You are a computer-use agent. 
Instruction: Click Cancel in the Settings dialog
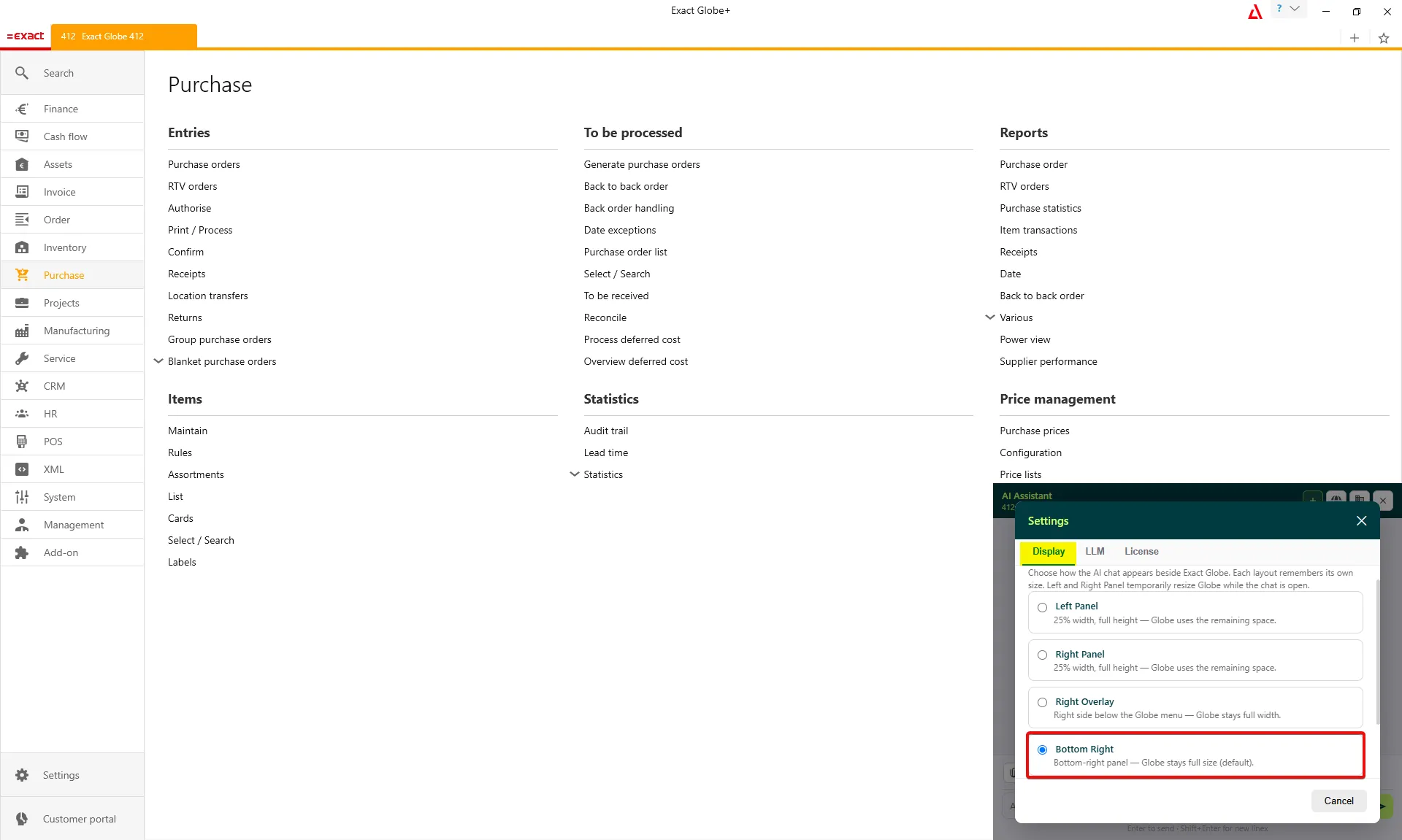[x=1338, y=801]
